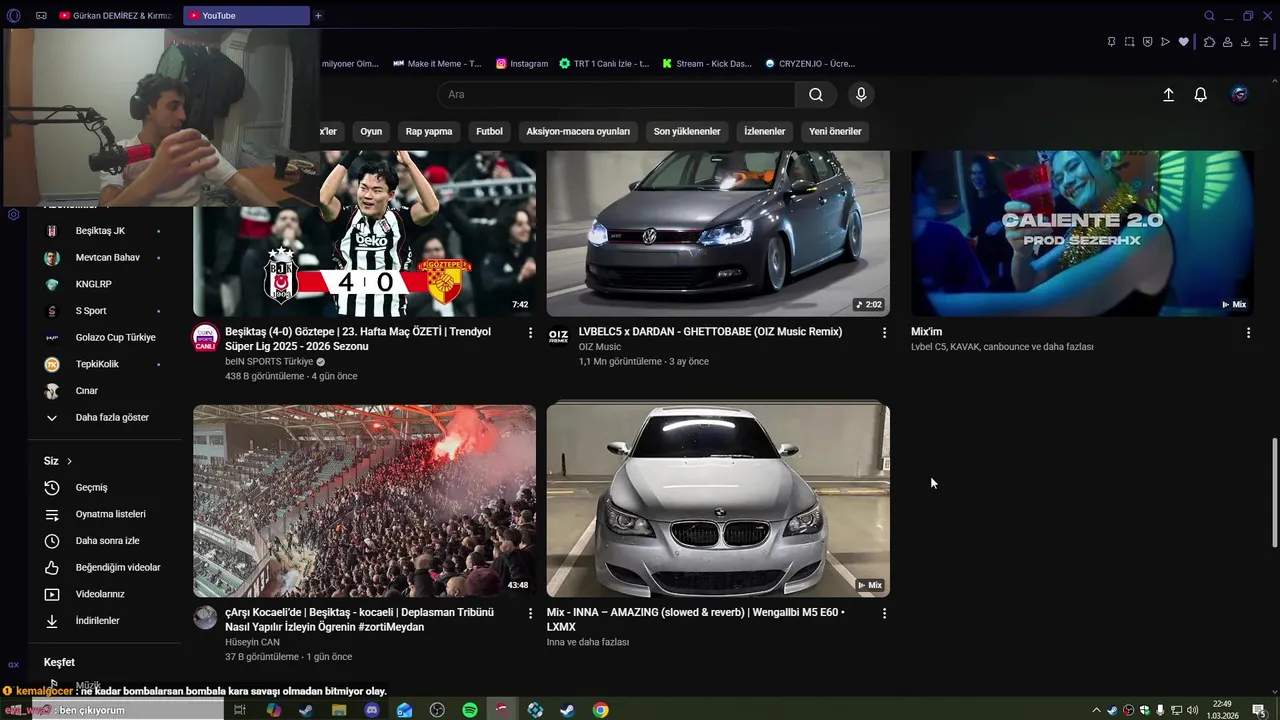The image size is (1280, 720).
Task: Open the CRYZEN.IO bookmark
Action: tap(810, 63)
